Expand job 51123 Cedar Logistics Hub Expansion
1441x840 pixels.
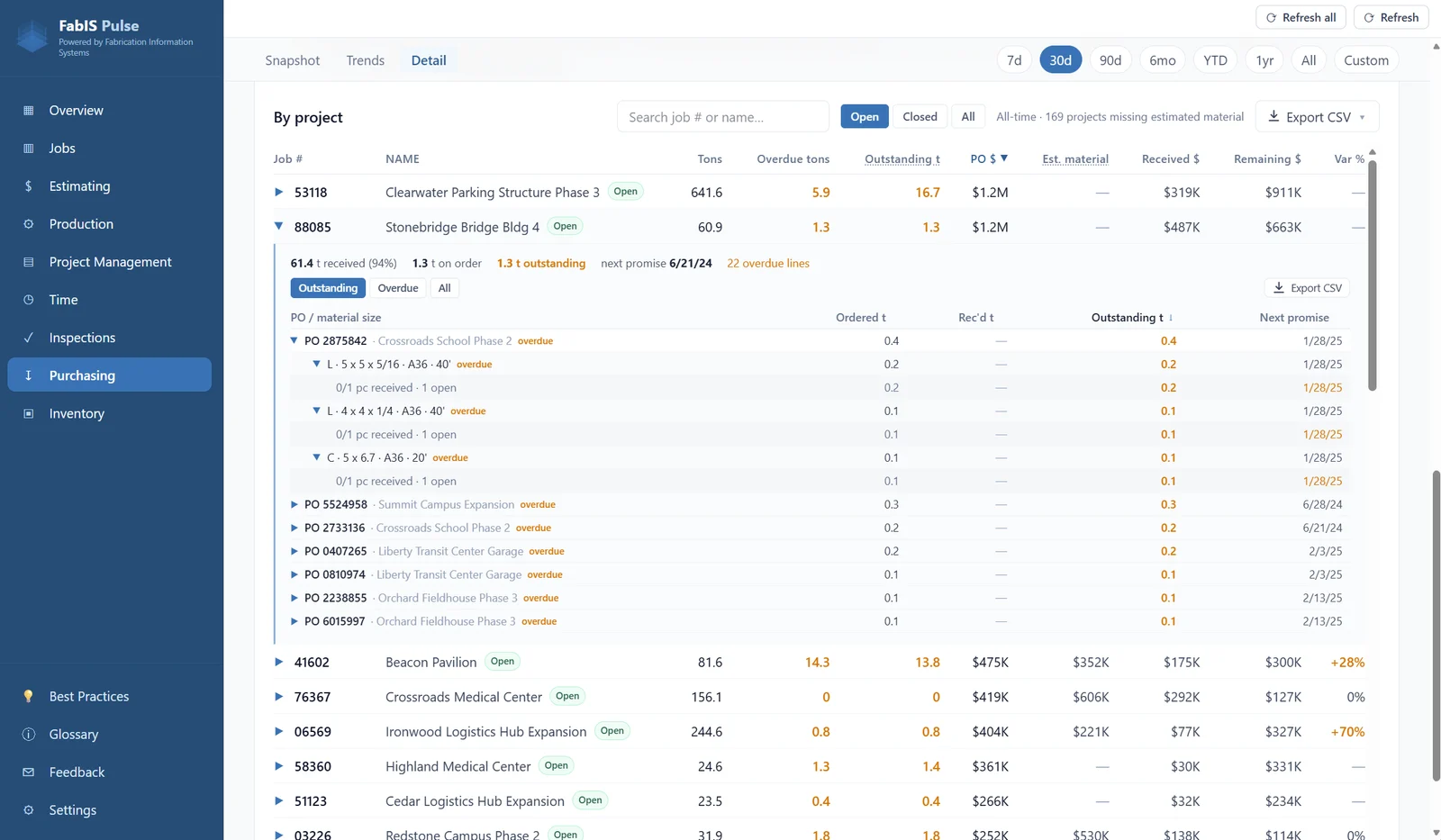tap(278, 800)
